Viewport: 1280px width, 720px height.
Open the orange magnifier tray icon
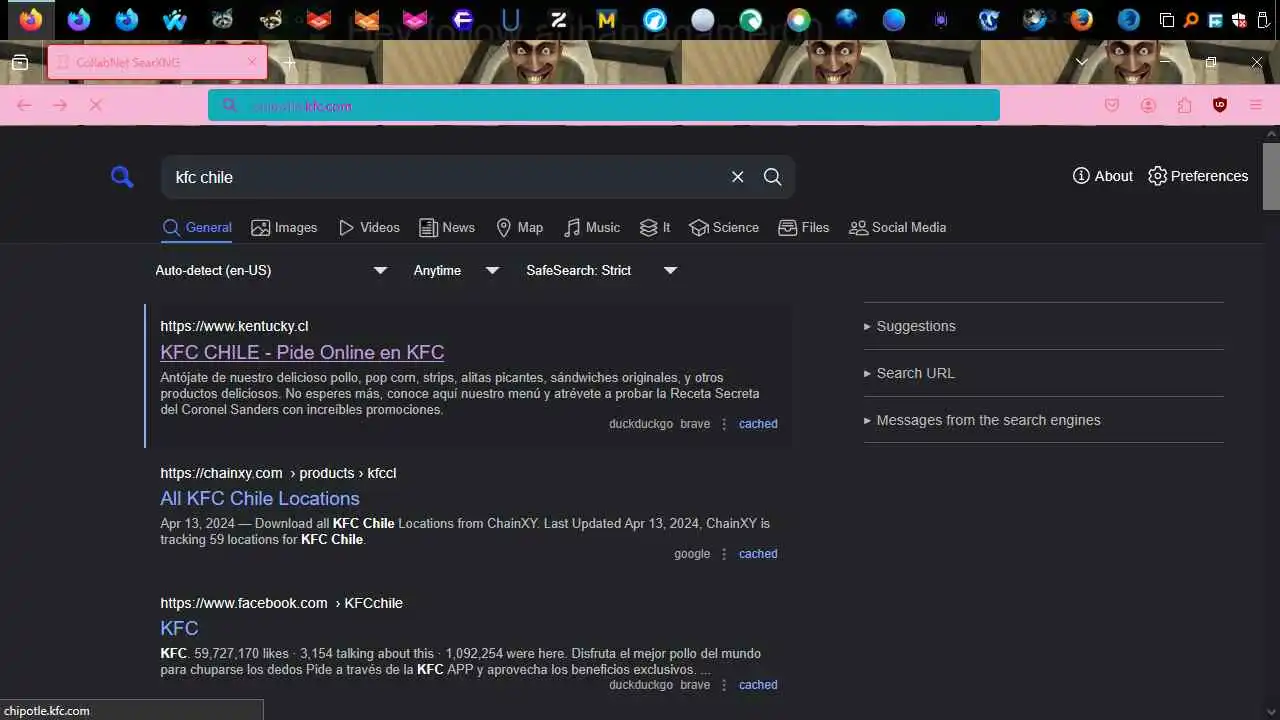pyautogui.click(x=1191, y=20)
